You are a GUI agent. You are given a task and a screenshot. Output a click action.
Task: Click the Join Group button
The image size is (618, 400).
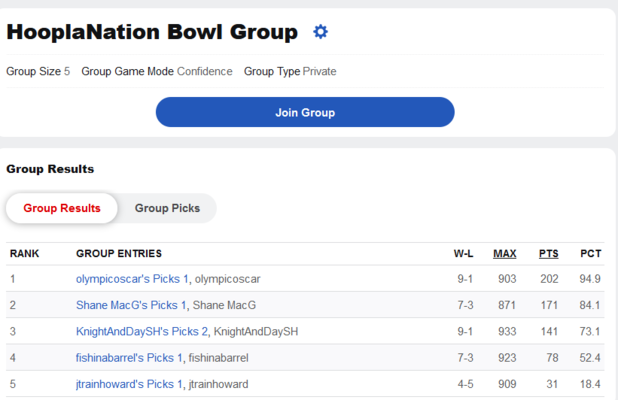click(305, 112)
